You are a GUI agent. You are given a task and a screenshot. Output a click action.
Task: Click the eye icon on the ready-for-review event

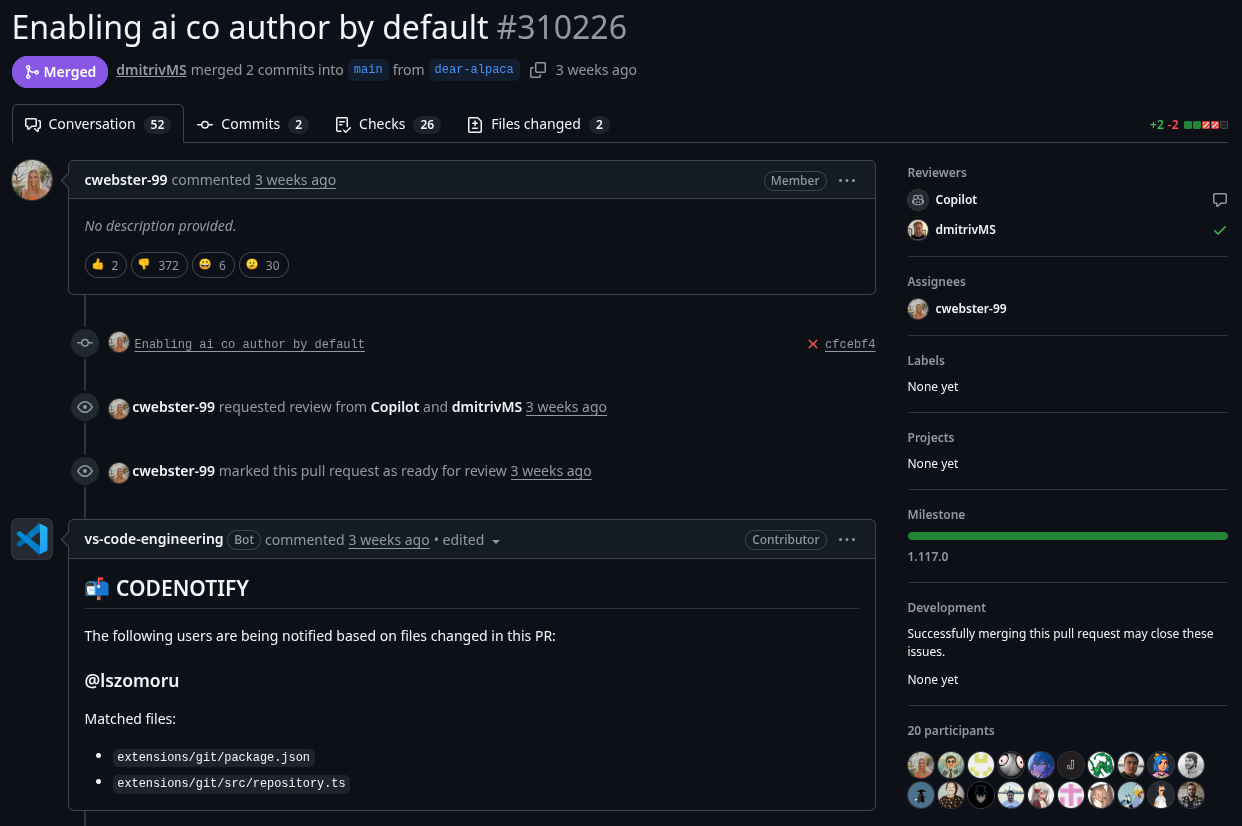pyautogui.click(x=85, y=471)
